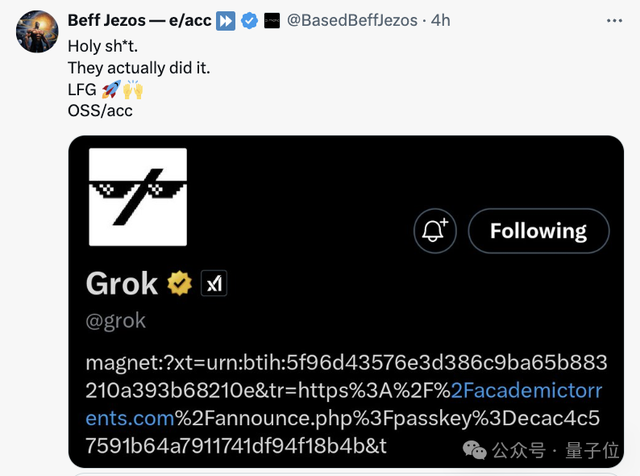This screenshot has height=476, width=640.
Task: Open the tweet via the 4h timestamp
Action: (440, 22)
